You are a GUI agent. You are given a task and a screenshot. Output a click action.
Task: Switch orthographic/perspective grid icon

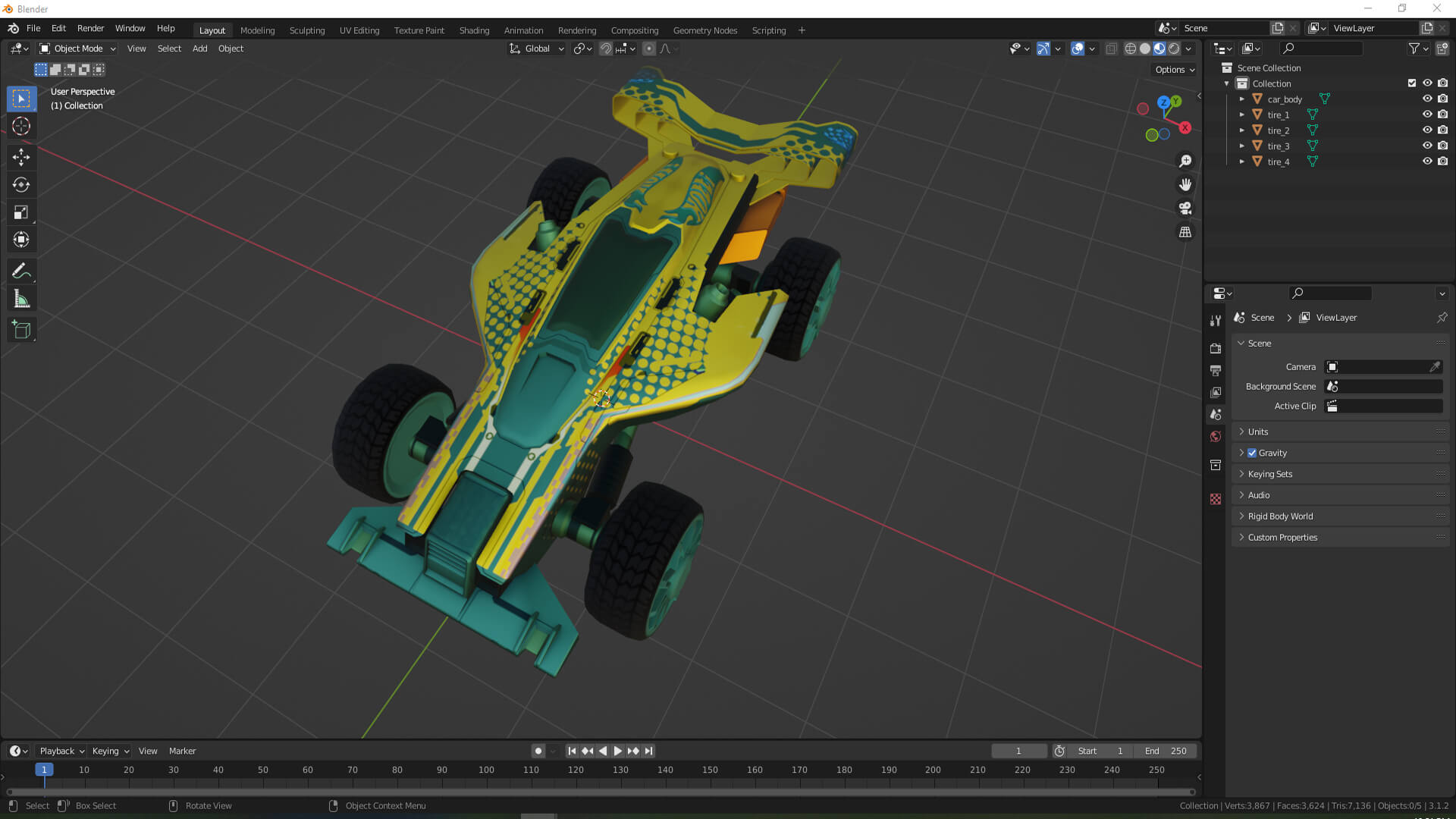pos(1185,232)
